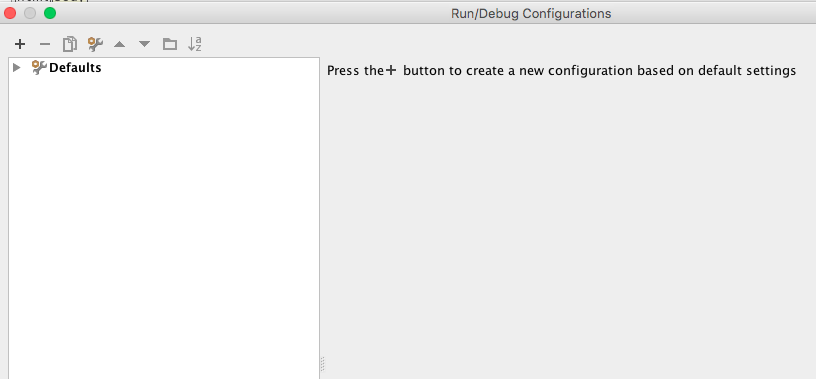This screenshot has width=816, height=379.
Task: Click the Run/Debug Configurations title text
Action: (x=531, y=14)
